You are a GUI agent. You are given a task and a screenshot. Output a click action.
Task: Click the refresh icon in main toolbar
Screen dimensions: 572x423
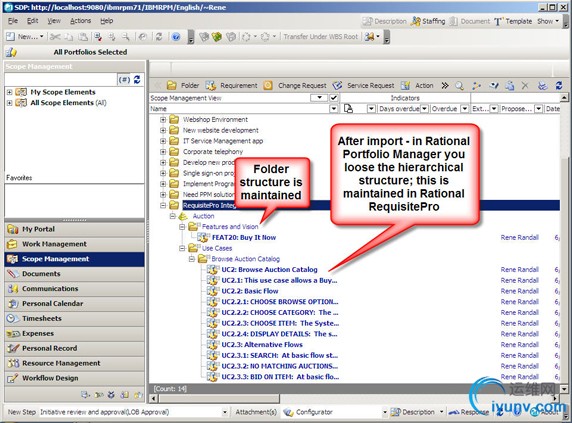click(x=159, y=36)
